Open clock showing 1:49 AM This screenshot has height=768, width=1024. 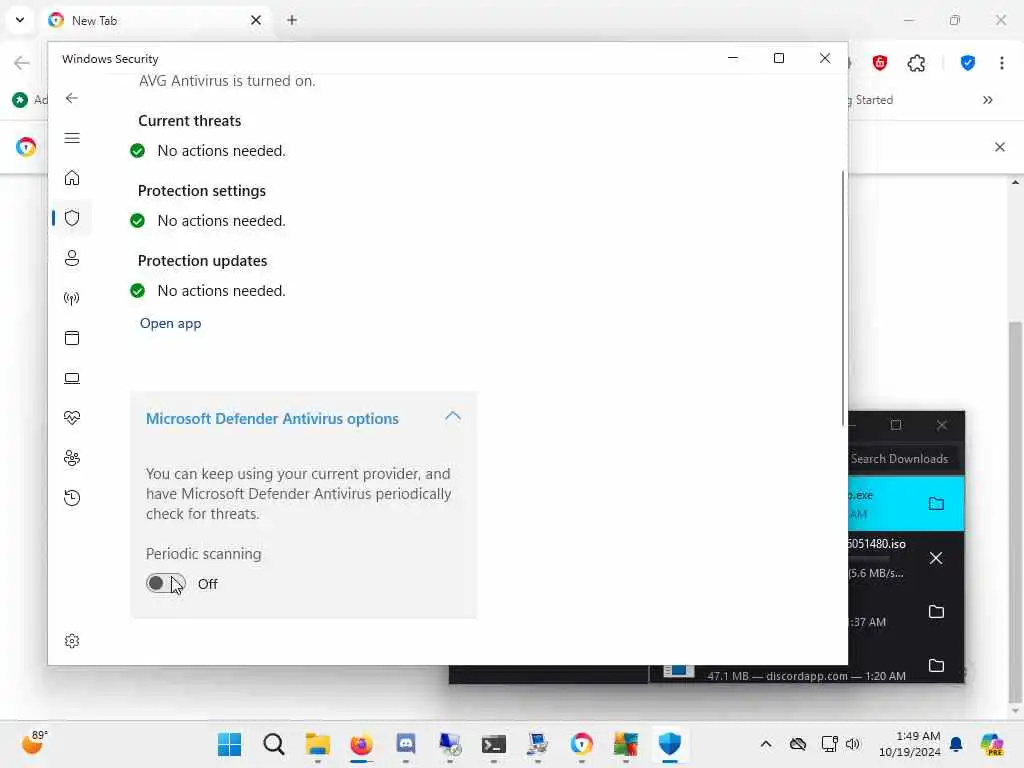click(x=910, y=744)
